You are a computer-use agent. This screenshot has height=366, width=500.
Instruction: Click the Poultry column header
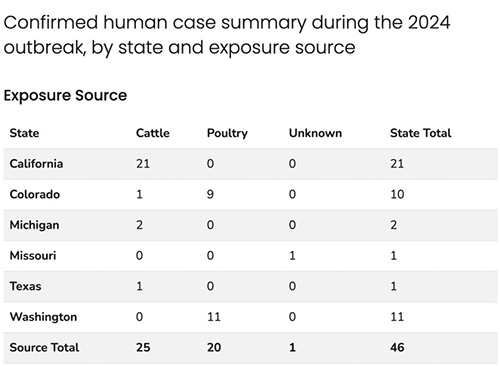[x=227, y=133]
